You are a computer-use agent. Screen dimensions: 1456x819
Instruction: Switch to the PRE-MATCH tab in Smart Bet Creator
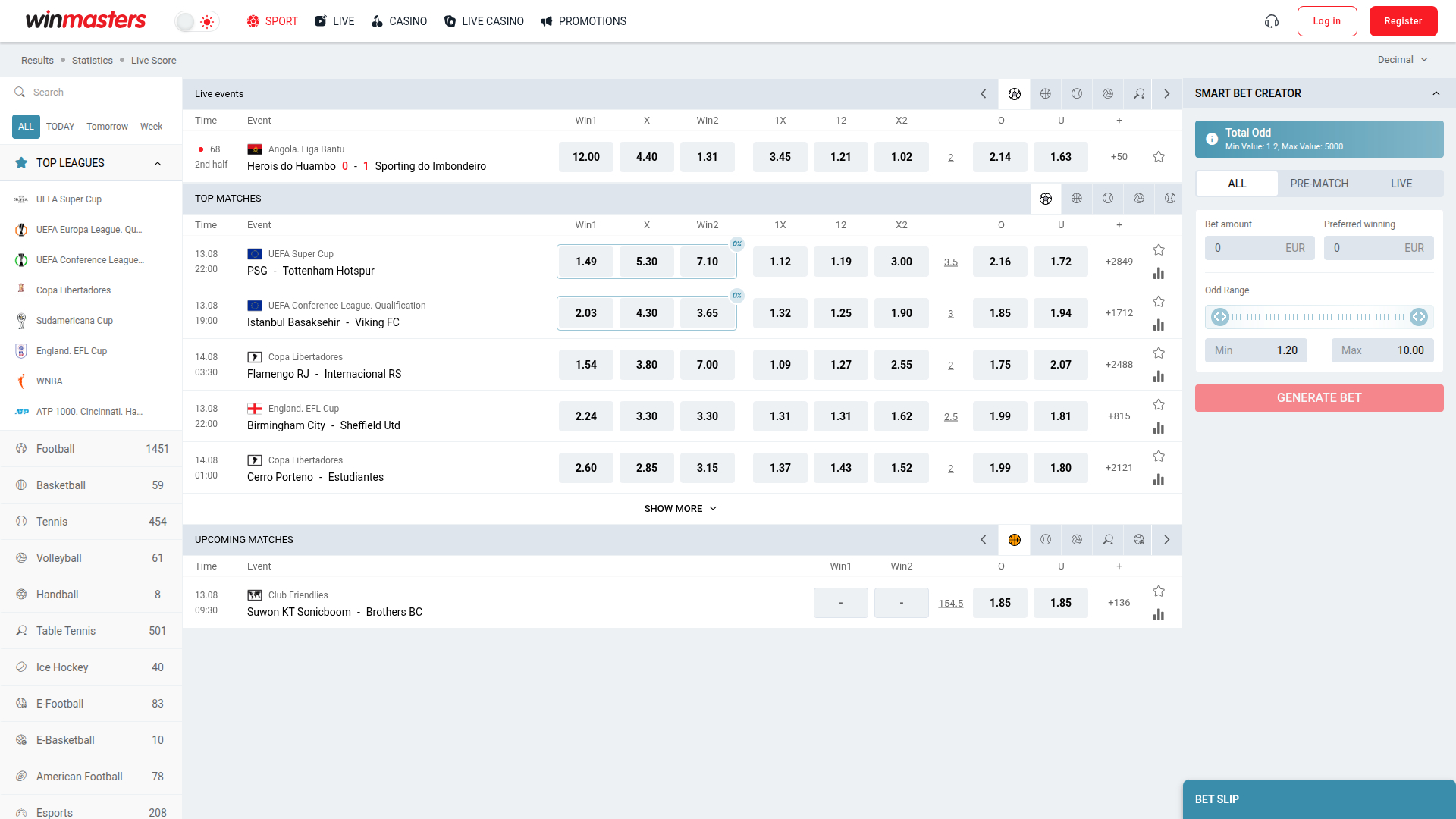[1319, 184]
